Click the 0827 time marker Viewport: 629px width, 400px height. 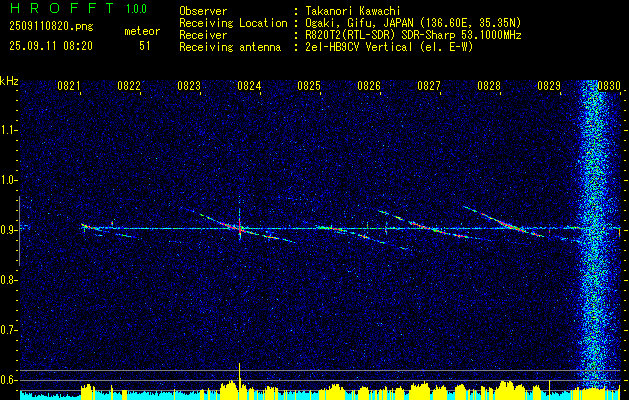(429, 86)
